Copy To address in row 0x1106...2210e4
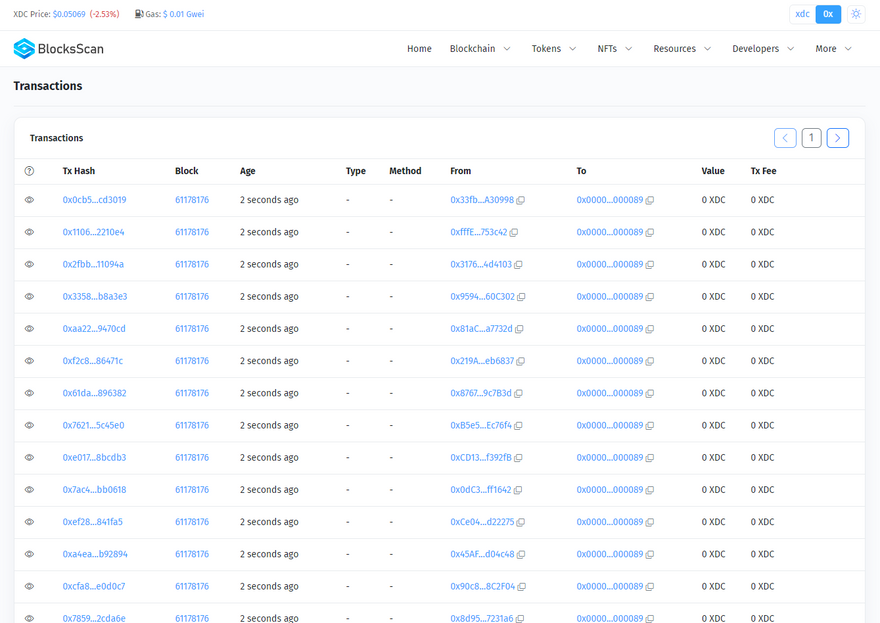 point(649,232)
